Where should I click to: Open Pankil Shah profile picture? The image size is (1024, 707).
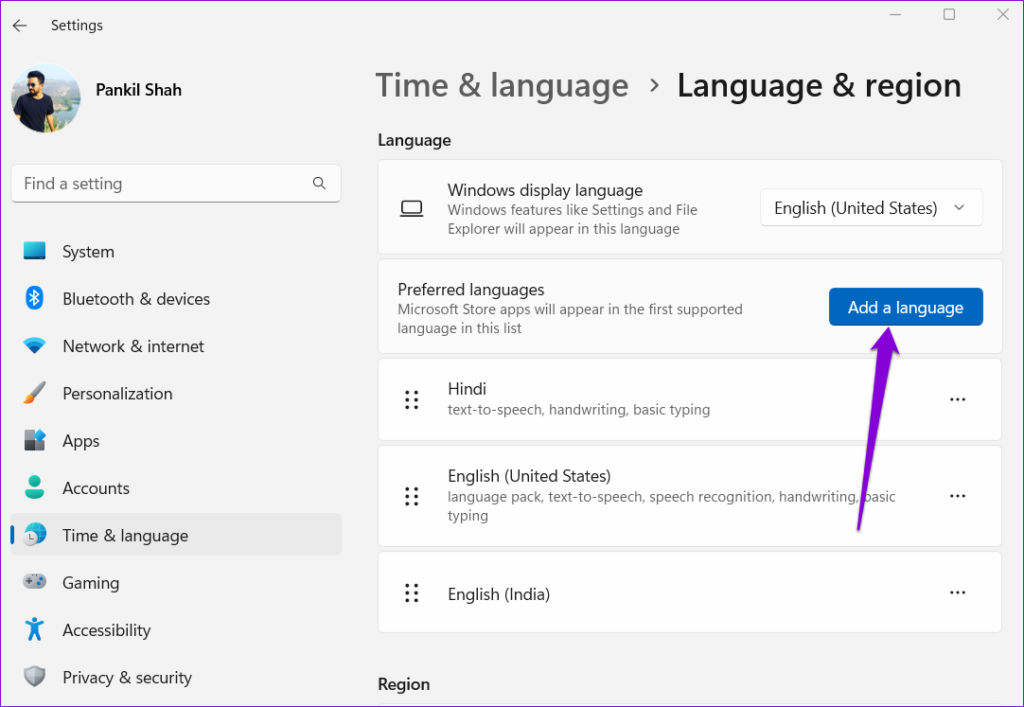pos(46,97)
